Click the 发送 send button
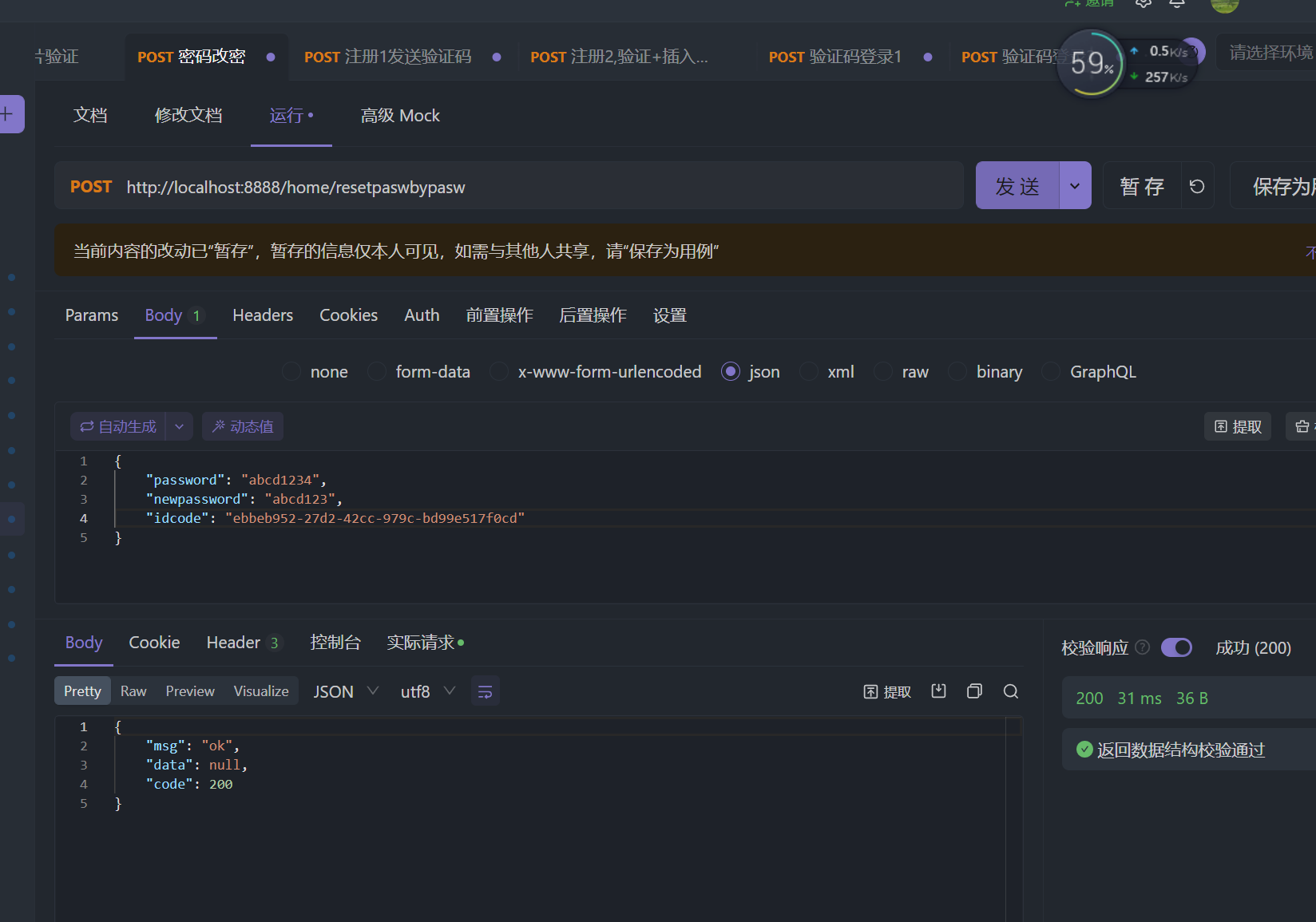 coord(1017,186)
